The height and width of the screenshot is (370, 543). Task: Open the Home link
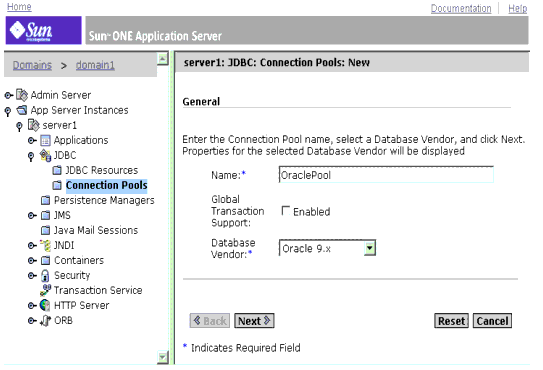tap(19, 7)
